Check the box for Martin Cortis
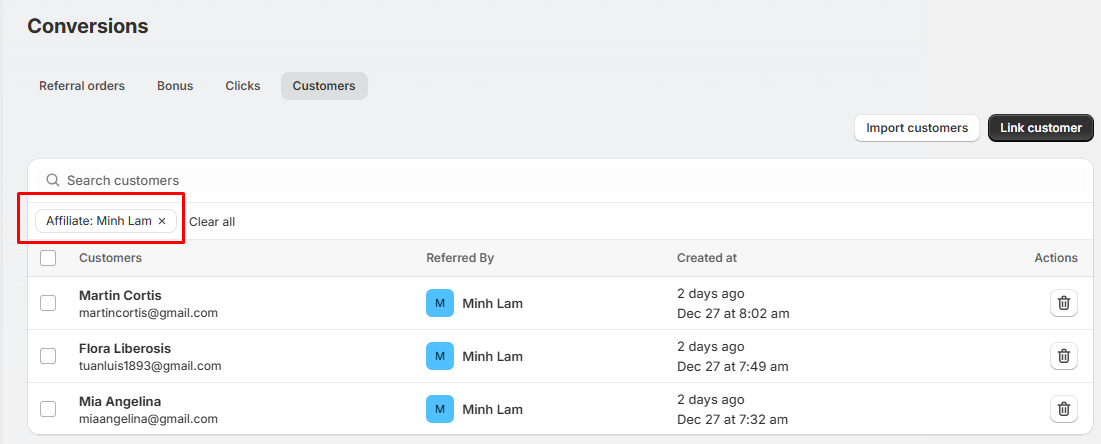Viewport: 1101px width, 444px height. (x=48, y=303)
